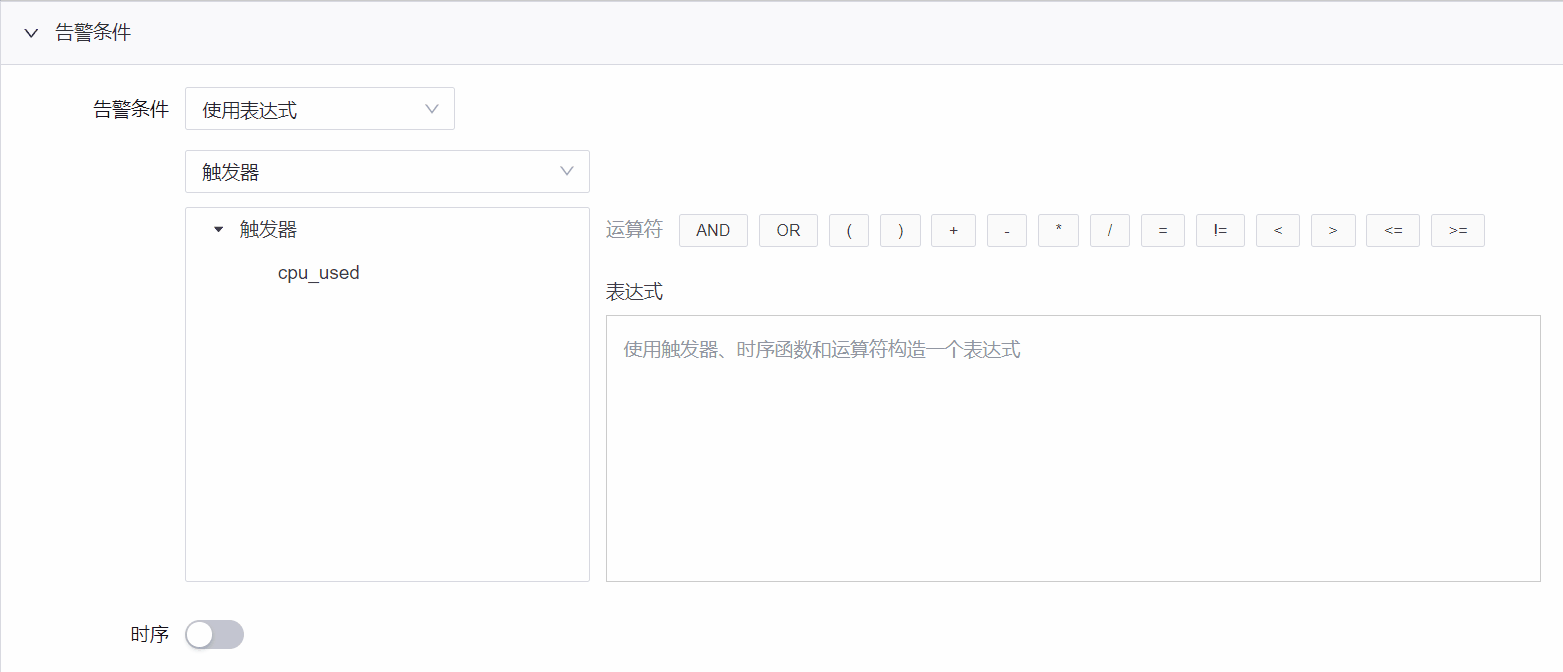1563x672 pixels.
Task: Insert the OR operator into the expression
Action: (x=788, y=230)
